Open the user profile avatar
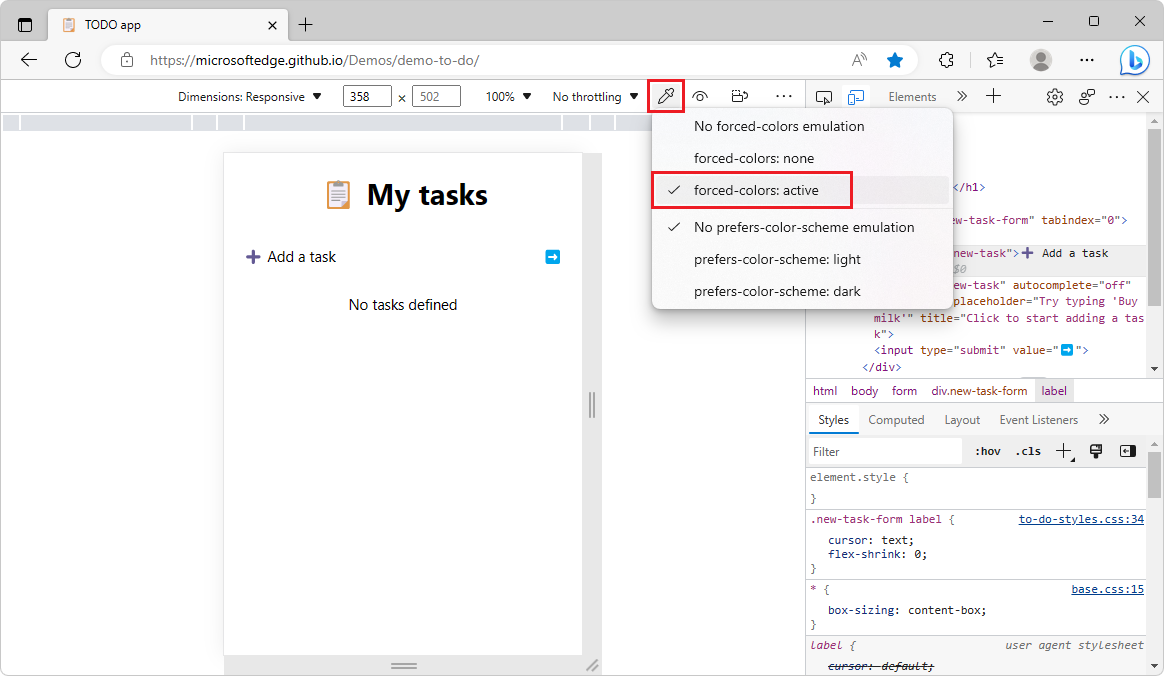The image size is (1164, 676). [x=1041, y=60]
